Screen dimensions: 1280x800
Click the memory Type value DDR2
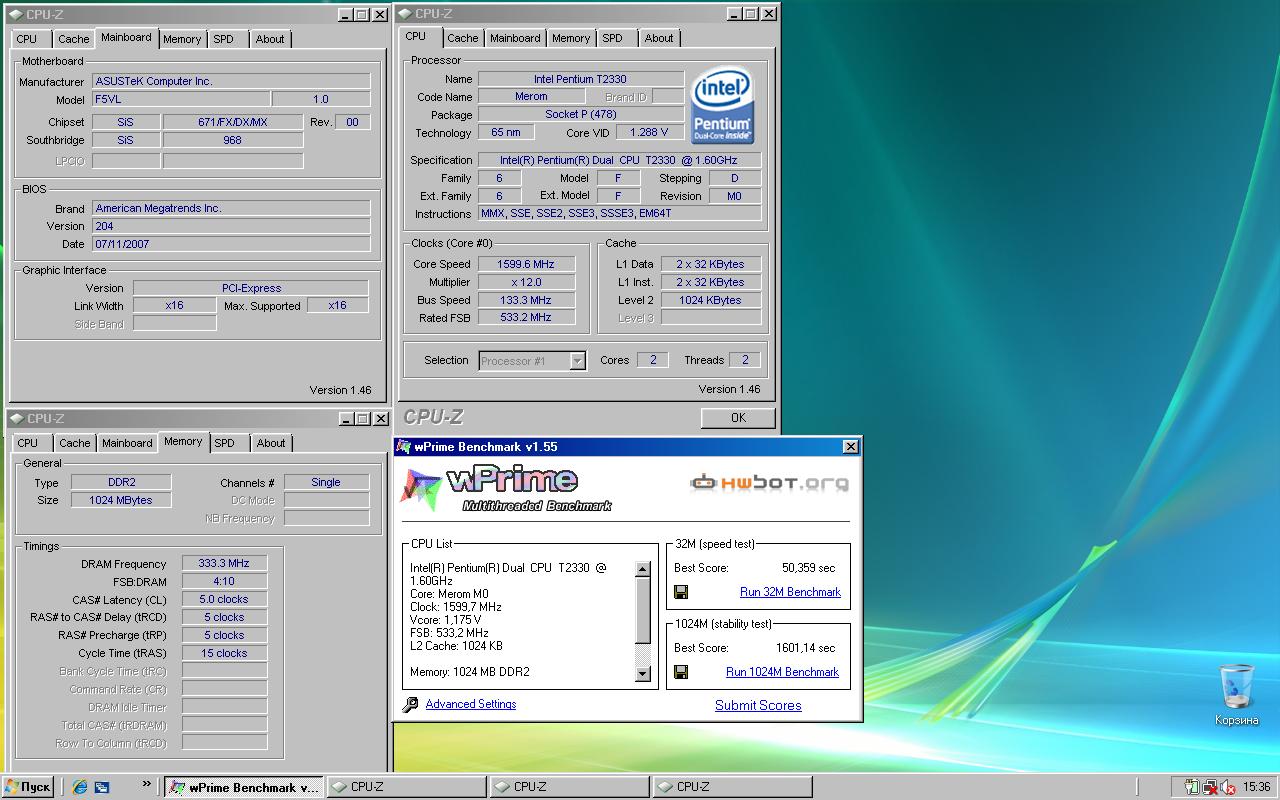coord(122,482)
